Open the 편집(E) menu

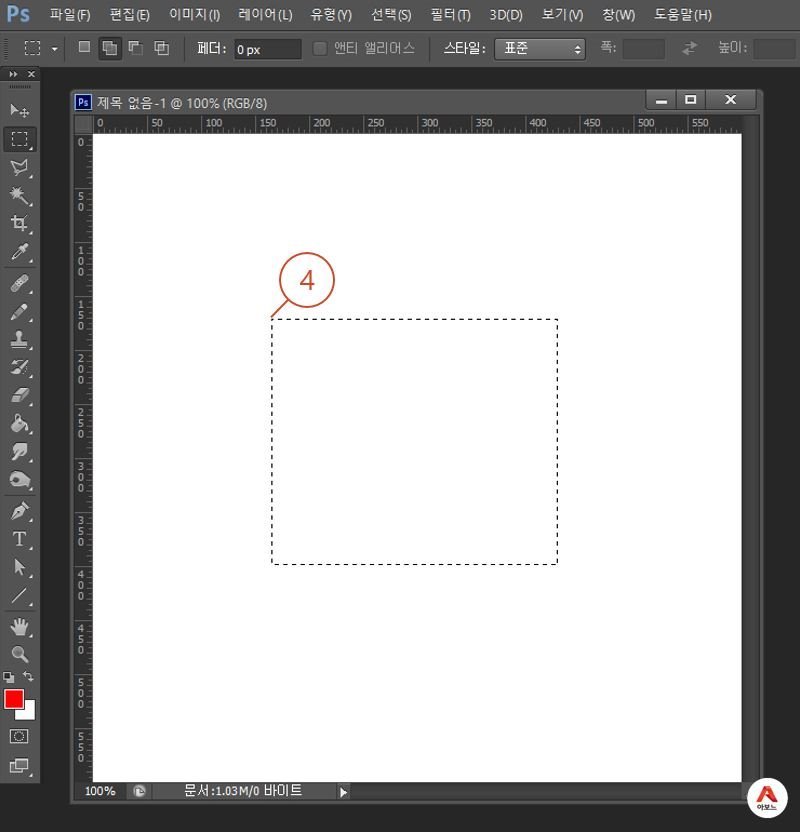coord(129,14)
